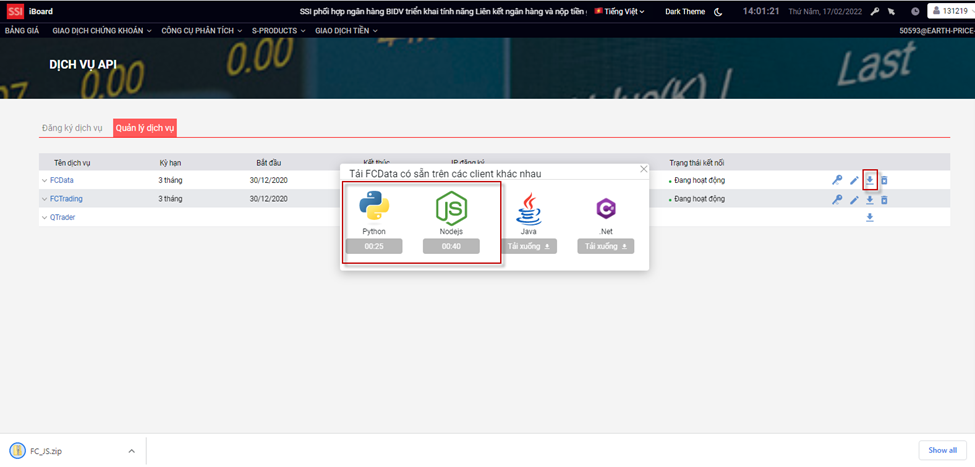The image size is (975, 467).
Task: Click the key icon in FCData row
Action: click(x=837, y=180)
